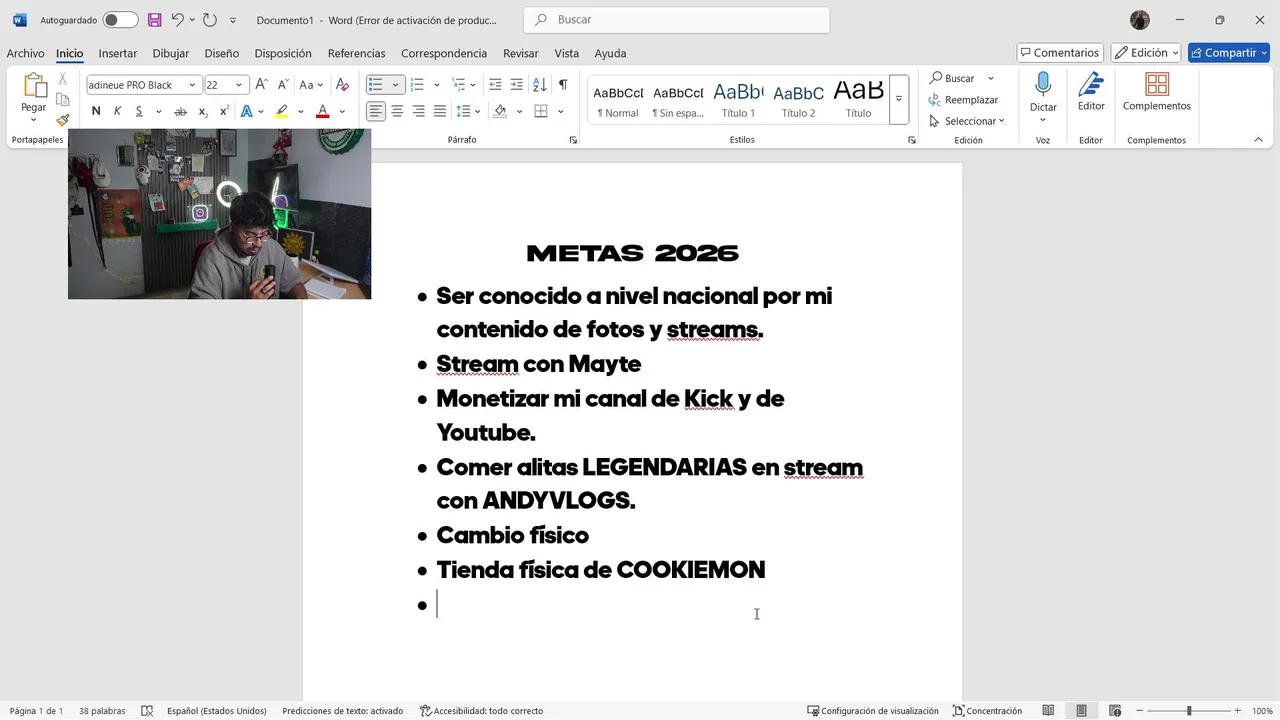Open the change case Aa dropdown
Screen dimensions: 1280x720
tap(311, 85)
